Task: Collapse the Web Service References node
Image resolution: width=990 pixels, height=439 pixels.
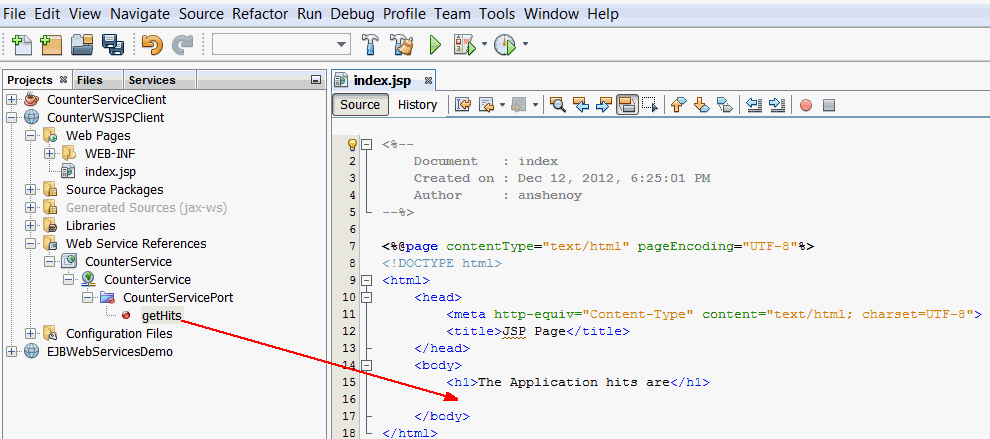Action: [30, 244]
